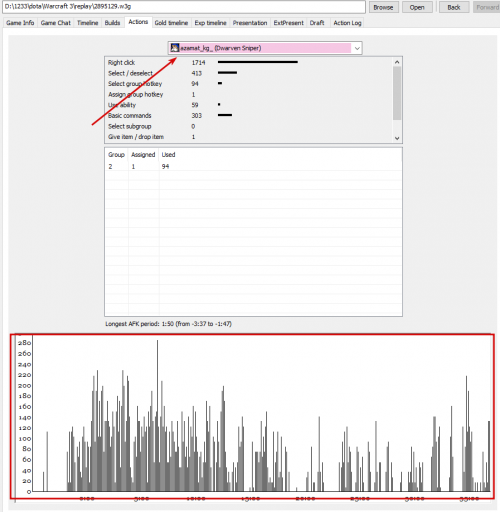This screenshot has width=500, height=512.
Task: Click the Used value 94 cell
Action: [165, 166]
